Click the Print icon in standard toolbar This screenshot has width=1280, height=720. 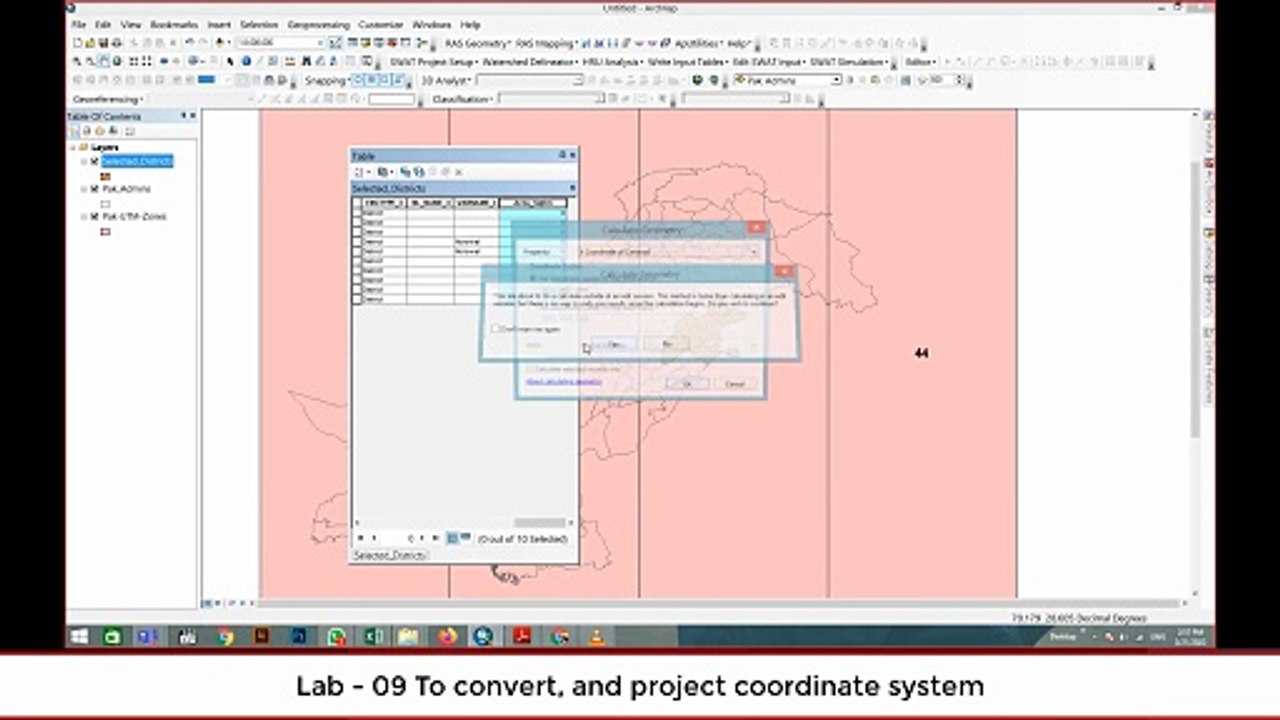tap(116, 43)
